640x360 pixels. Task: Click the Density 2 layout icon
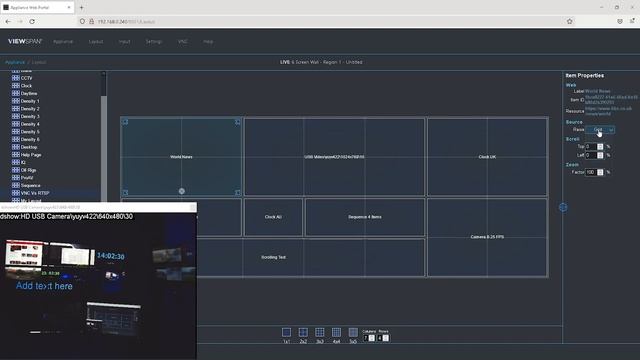16,109
